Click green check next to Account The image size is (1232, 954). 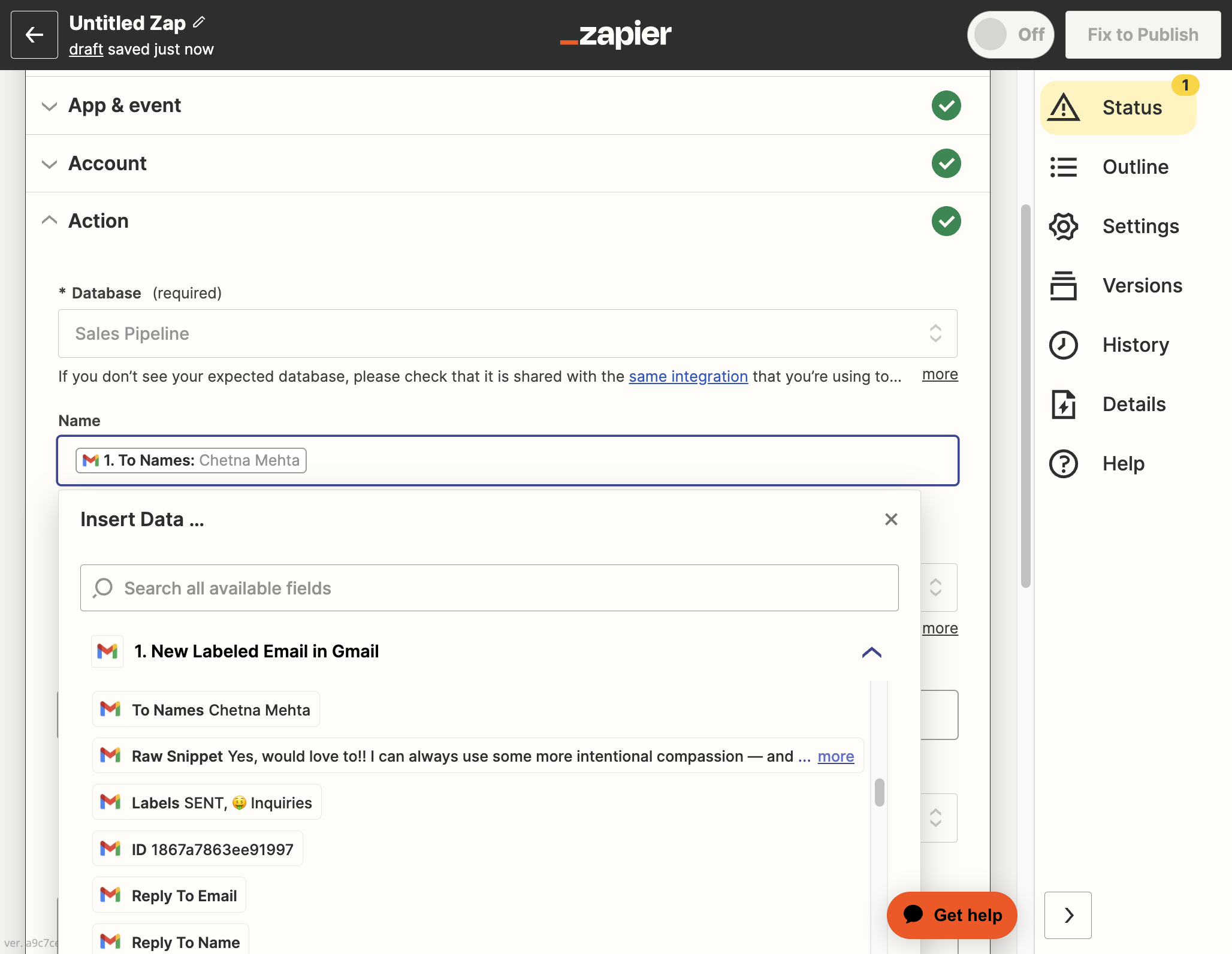(946, 164)
